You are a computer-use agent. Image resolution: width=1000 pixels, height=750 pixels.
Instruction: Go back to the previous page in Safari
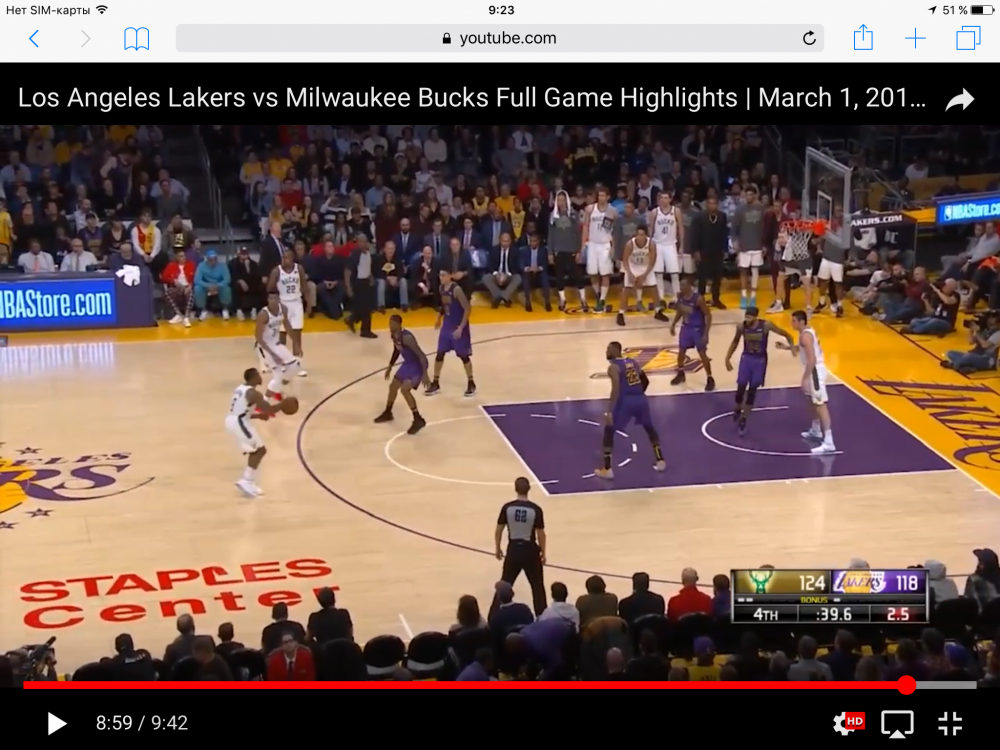pos(34,39)
